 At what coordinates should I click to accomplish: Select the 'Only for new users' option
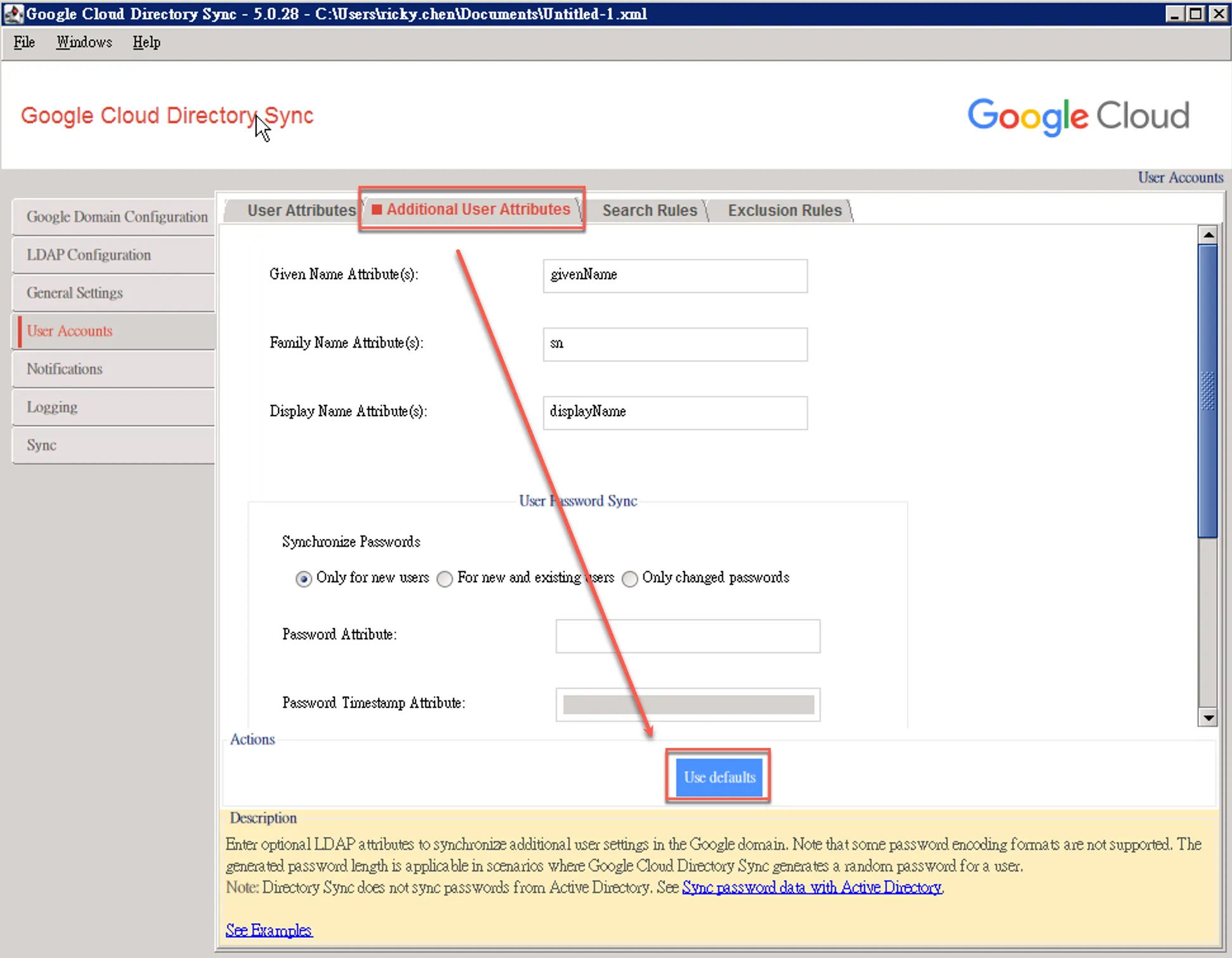click(304, 579)
